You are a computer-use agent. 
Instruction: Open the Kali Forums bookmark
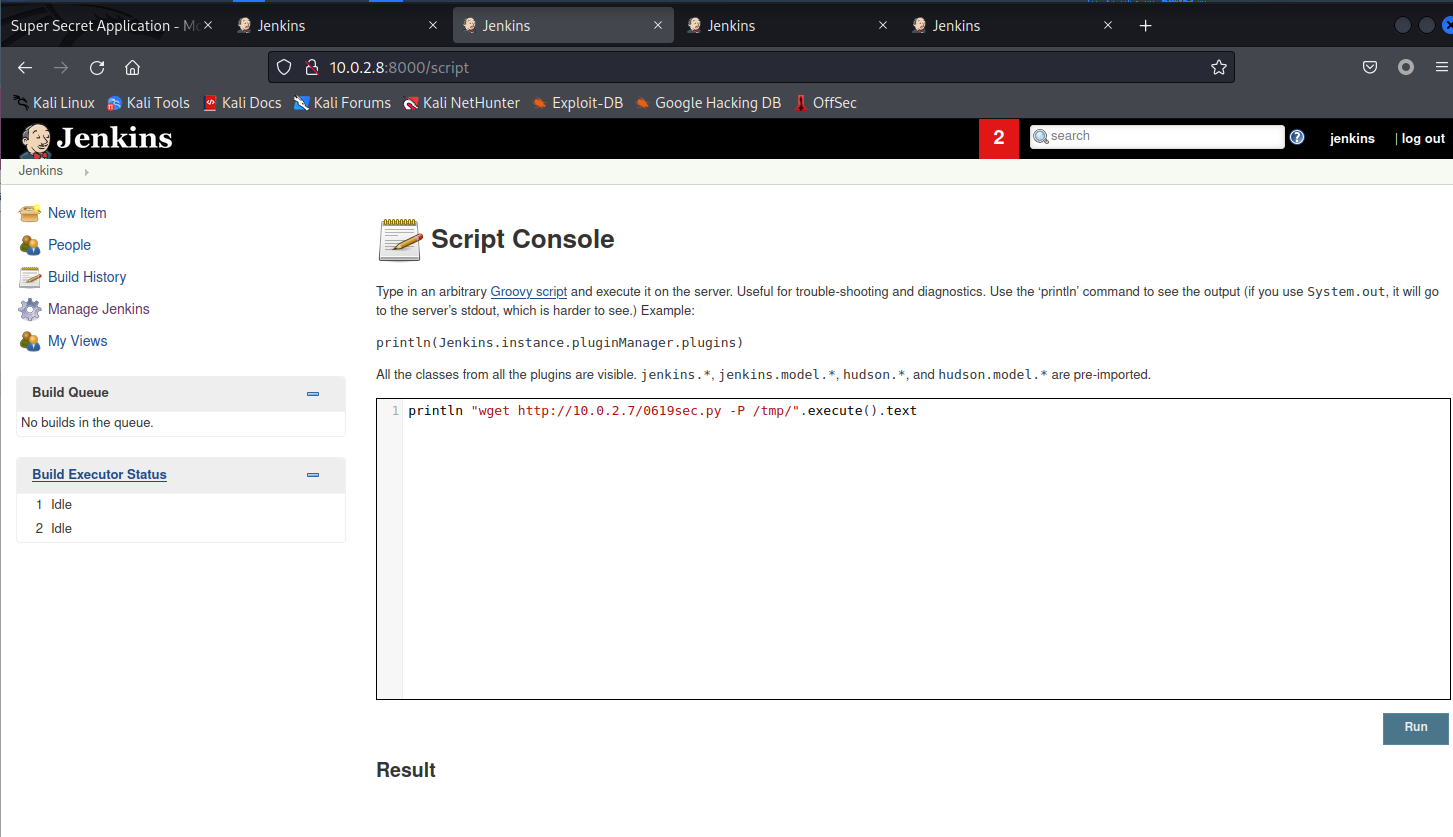[x=342, y=103]
